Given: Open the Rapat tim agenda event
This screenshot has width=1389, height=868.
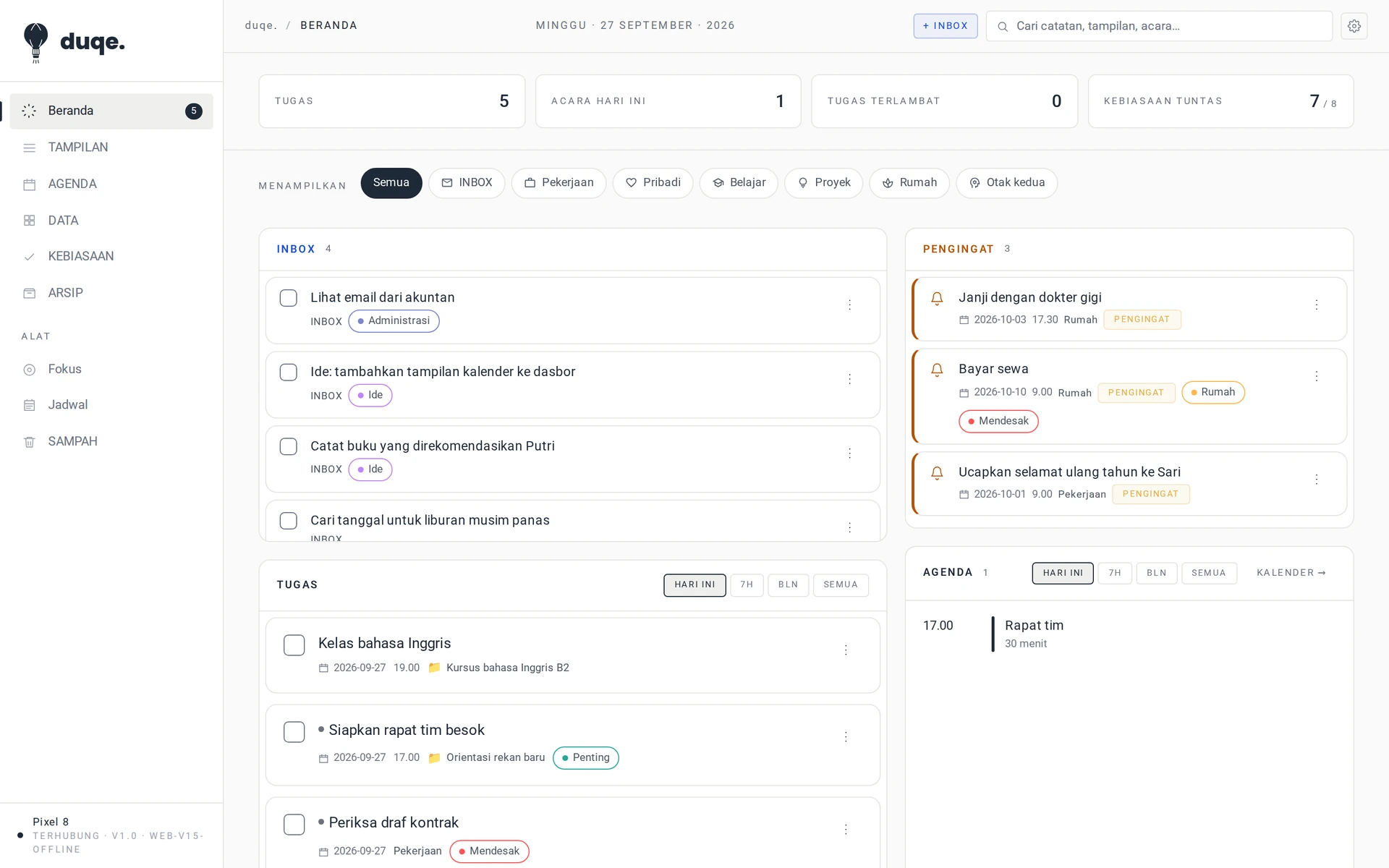Looking at the screenshot, I should [x=1129, y=634].
